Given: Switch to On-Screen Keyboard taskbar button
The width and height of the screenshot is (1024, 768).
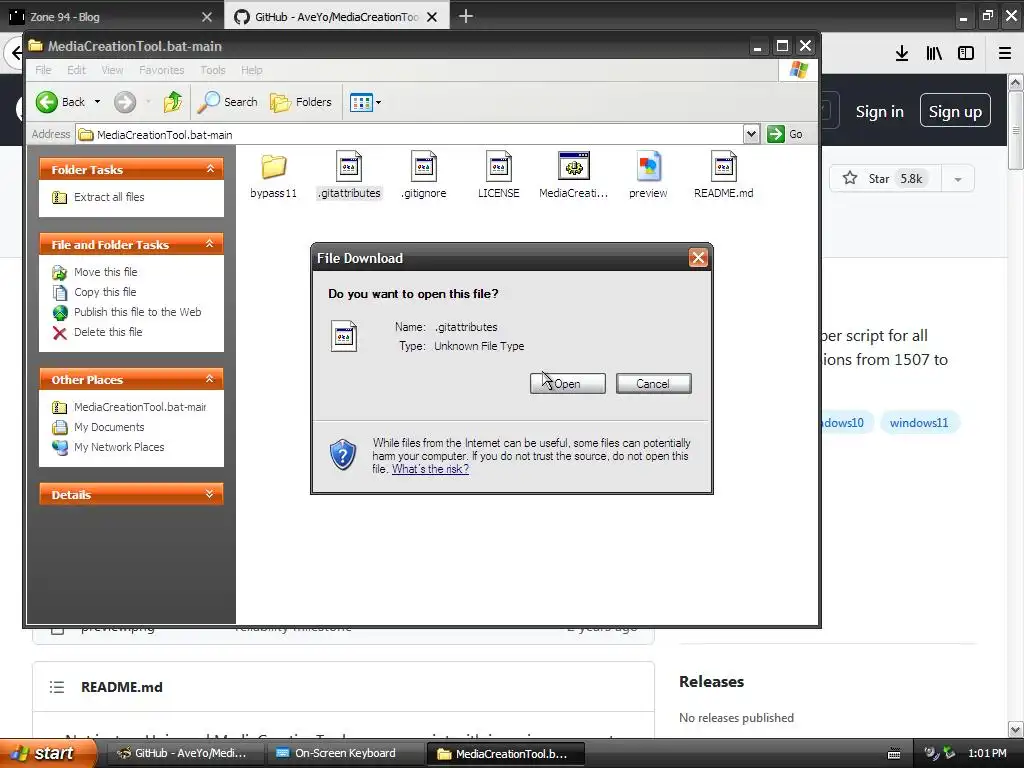Looking at the screenshot, I should (344, 753).
